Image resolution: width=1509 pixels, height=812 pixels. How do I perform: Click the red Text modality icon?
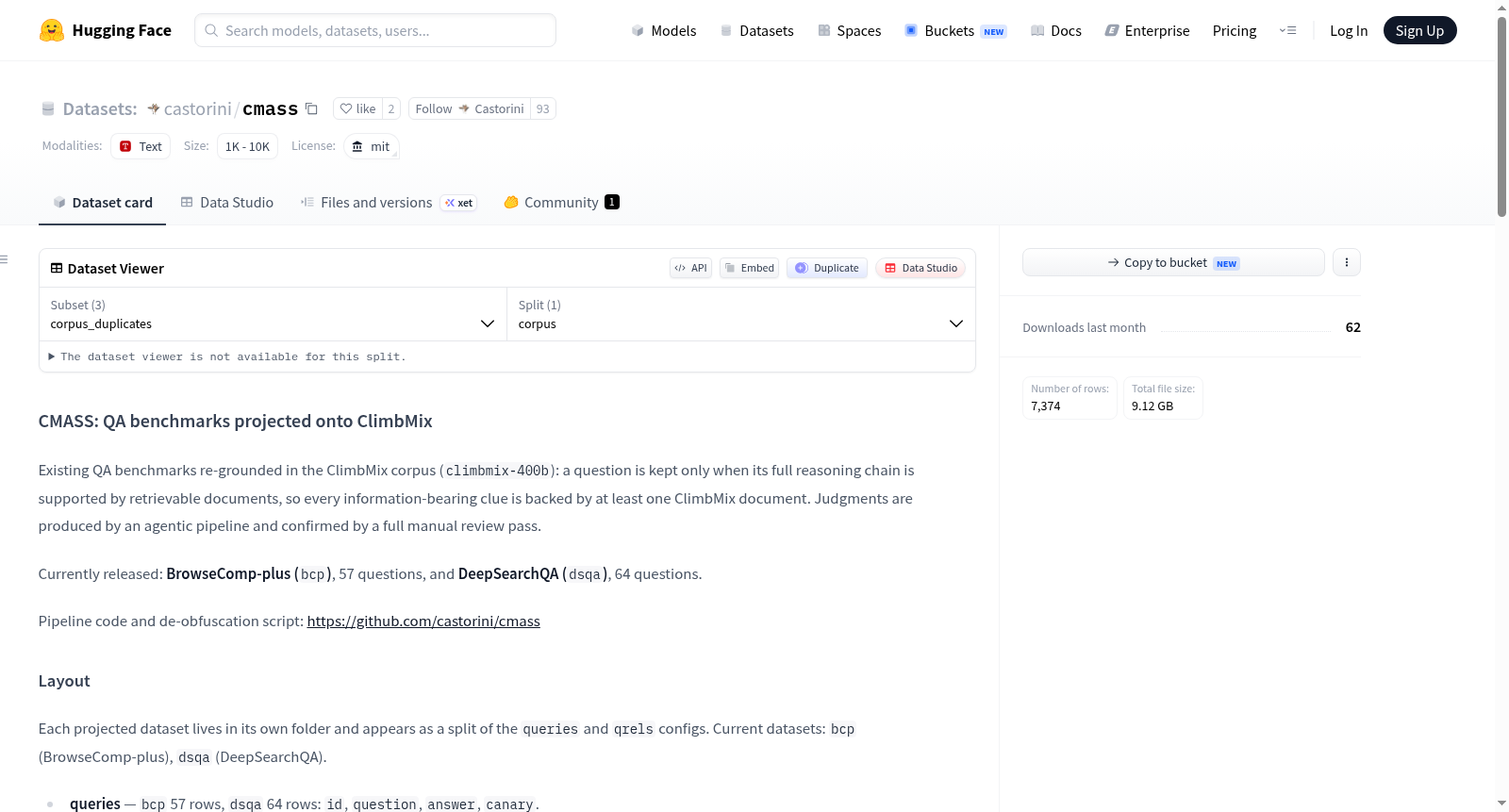(x=125, y=146)
